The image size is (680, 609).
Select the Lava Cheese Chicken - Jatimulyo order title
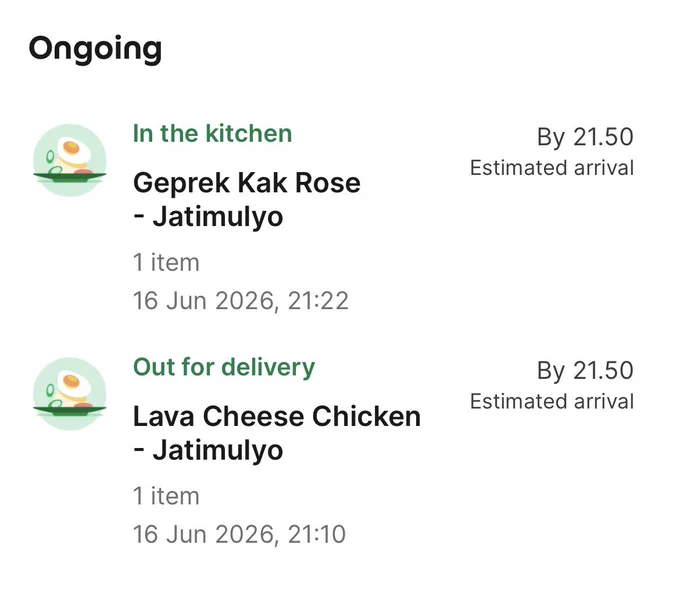coord(277,433)
